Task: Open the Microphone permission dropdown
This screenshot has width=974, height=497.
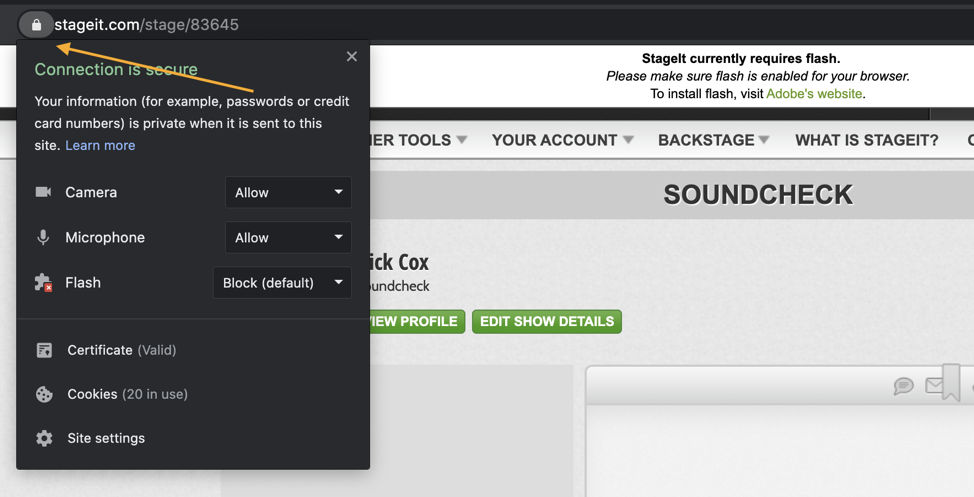Action: click(288, 237)
